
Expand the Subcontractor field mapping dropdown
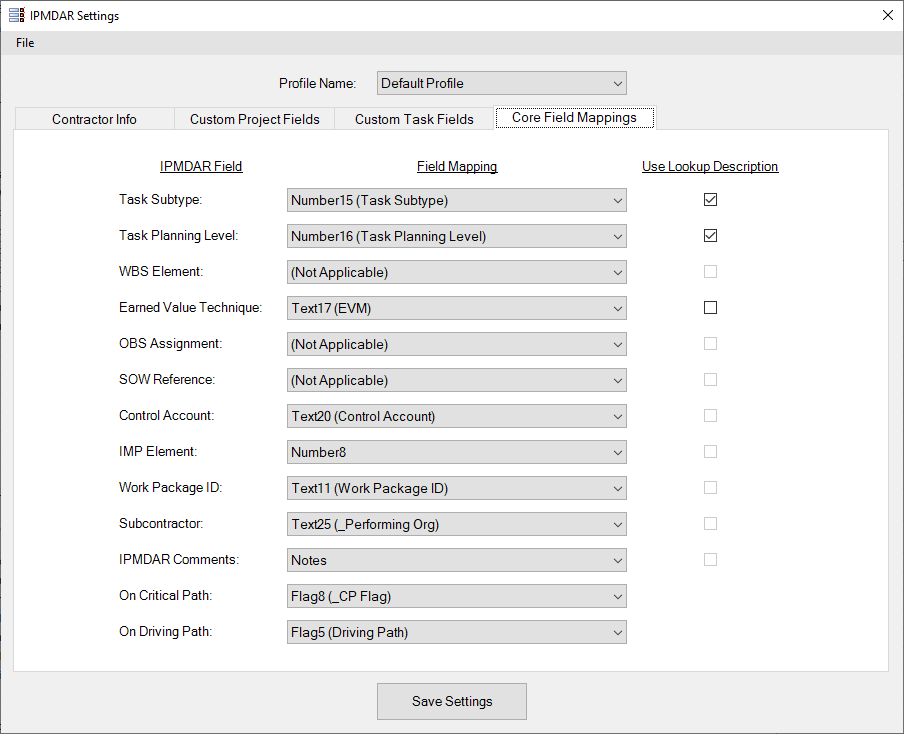tap(456, 524)
